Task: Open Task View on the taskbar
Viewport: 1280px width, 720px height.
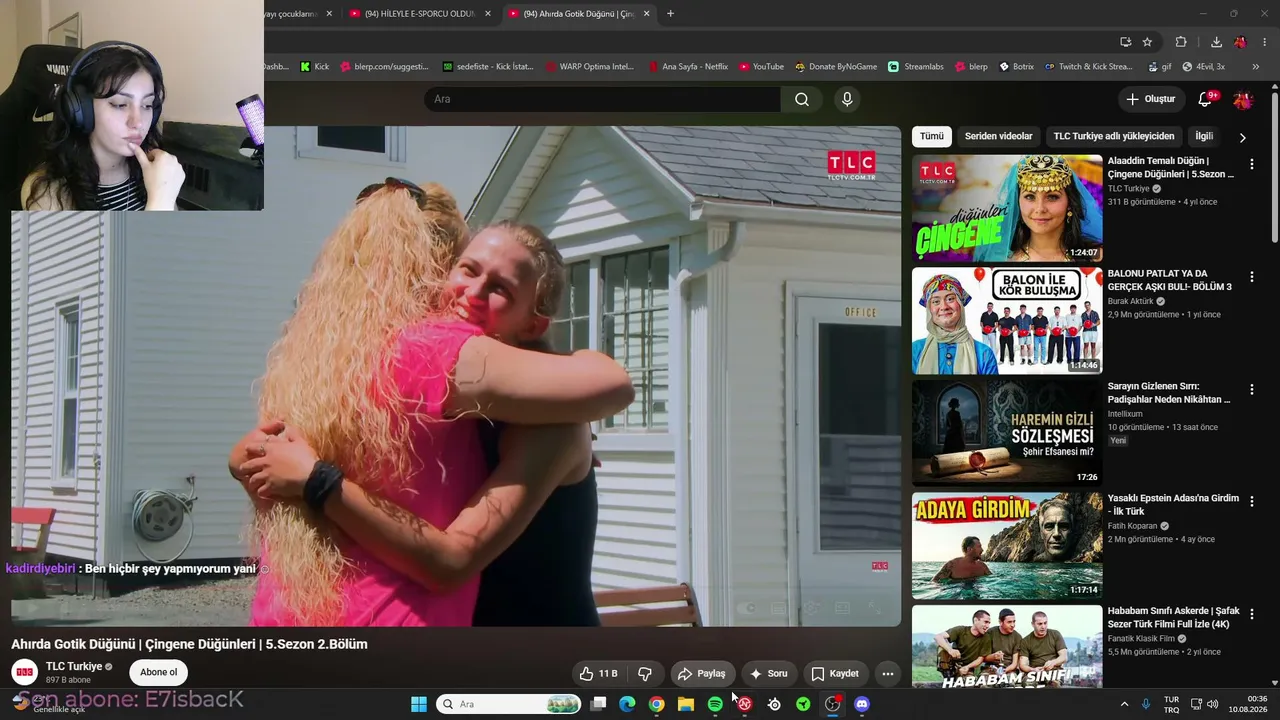Action: click(x=598, y=704)
